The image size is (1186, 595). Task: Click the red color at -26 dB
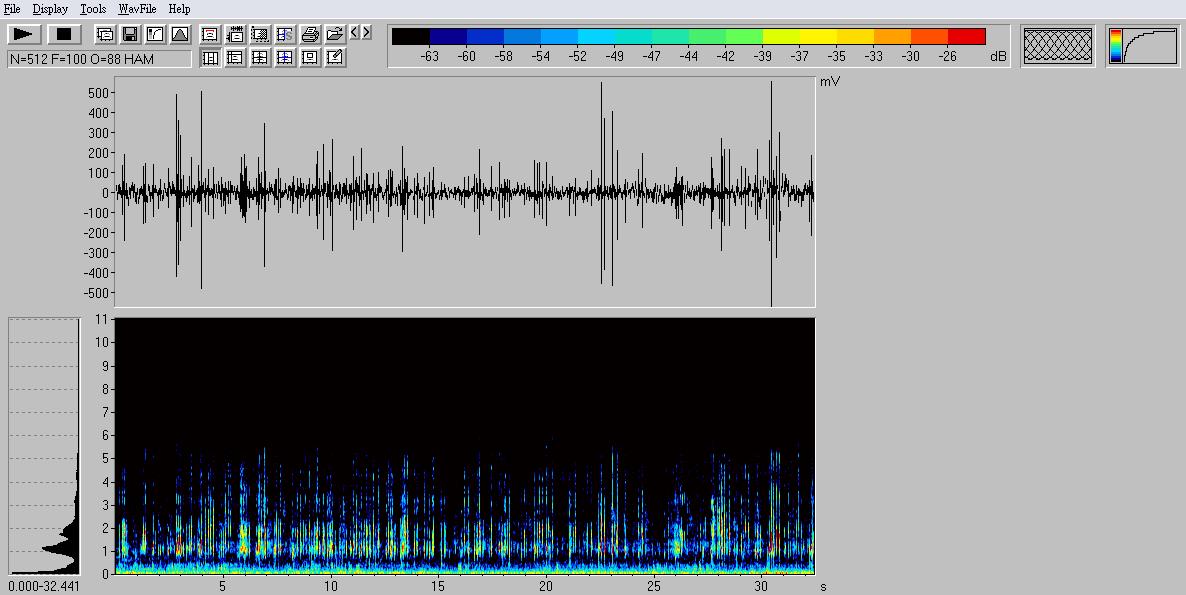(x=966, y=37)
